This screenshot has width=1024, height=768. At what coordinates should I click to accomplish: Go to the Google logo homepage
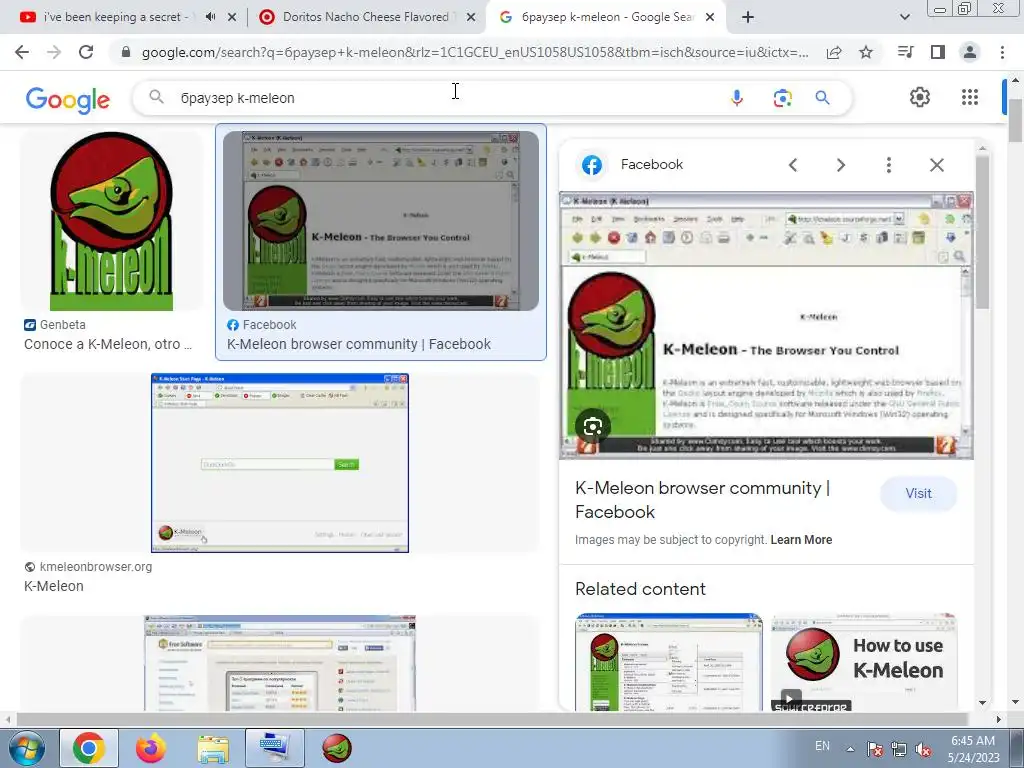68,99
